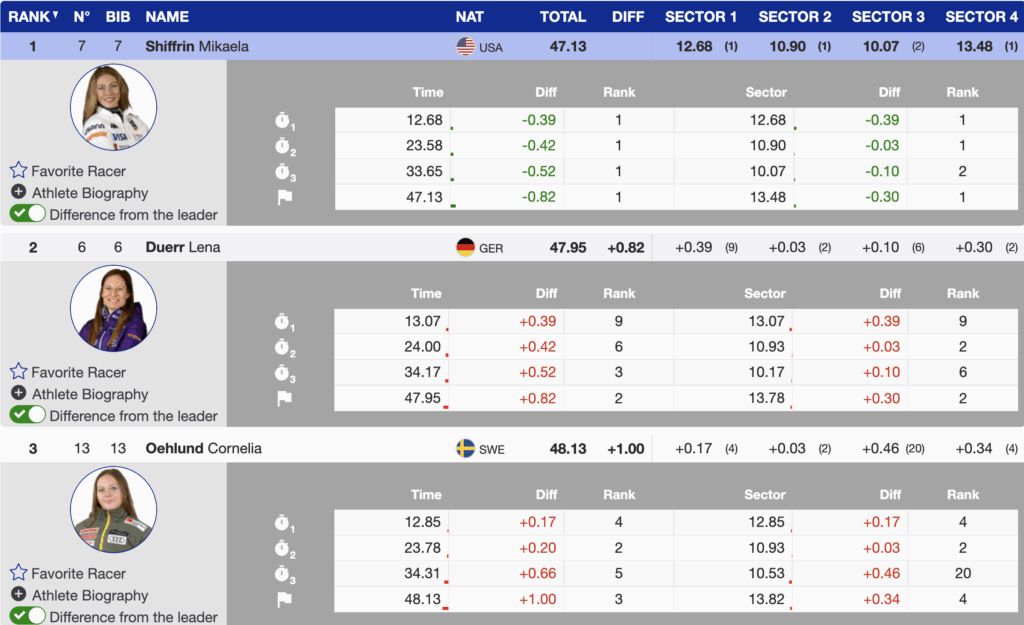This screenshot has width=1024, height=625.
Task: Sort results by TOTAL column header
Action: [563, 16]
